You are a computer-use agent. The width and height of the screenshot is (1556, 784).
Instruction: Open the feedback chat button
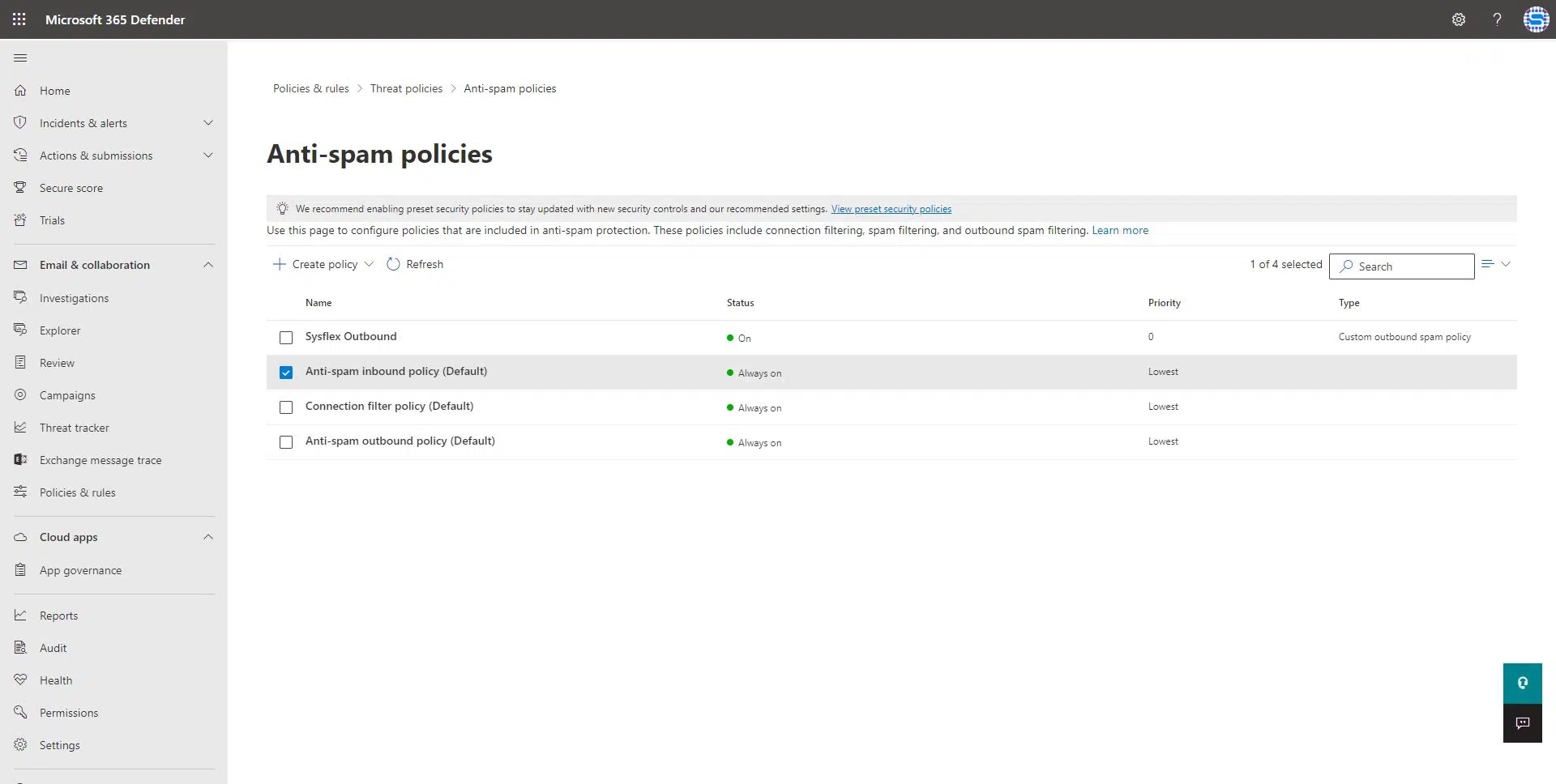click(1522, 723)
